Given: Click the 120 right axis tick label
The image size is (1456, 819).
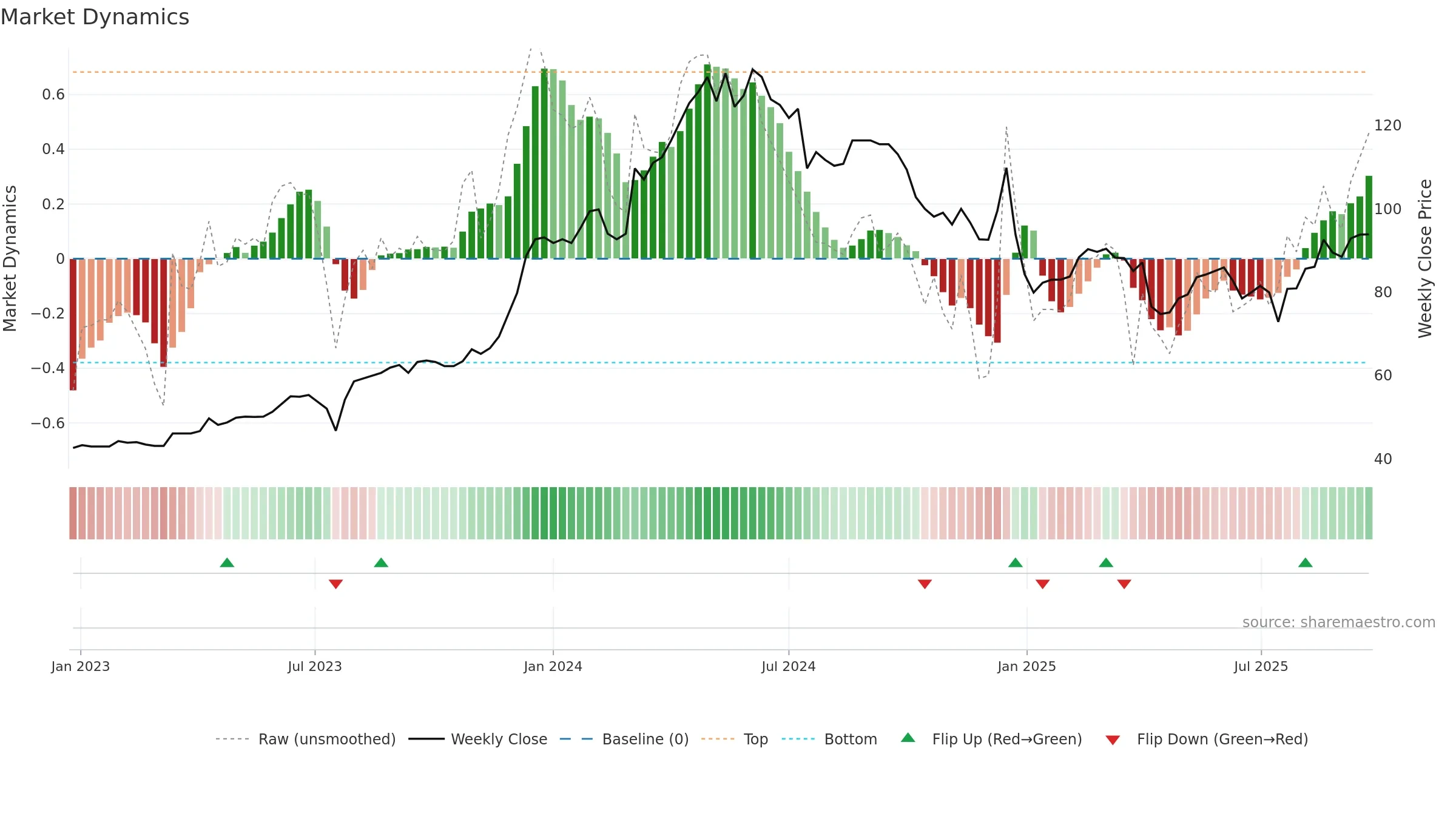Looking at the screenshot, I should (x=1388, y=126).
